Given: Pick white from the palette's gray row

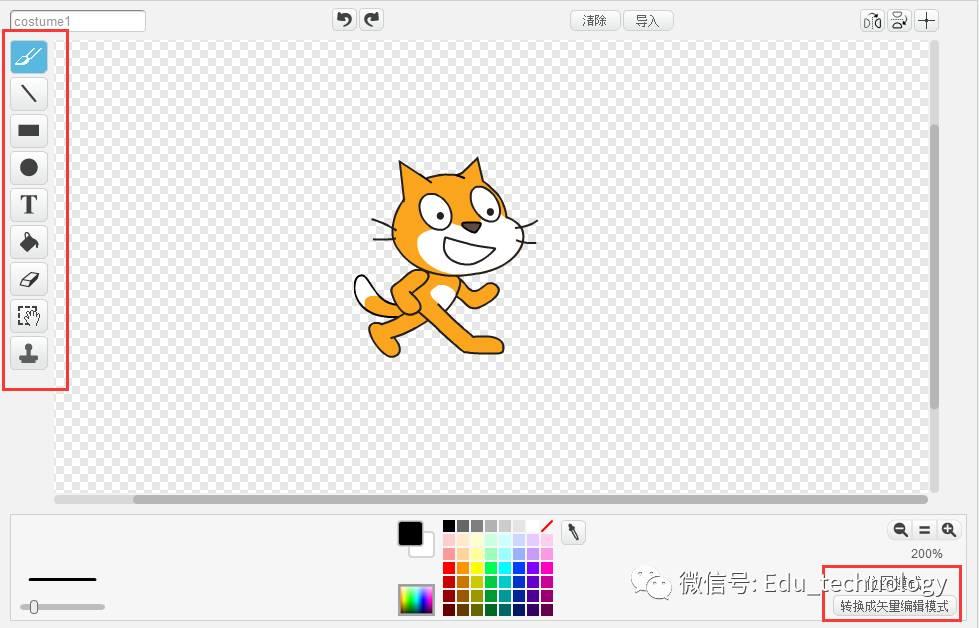Looking at the screenshot, I should (533, 526).
